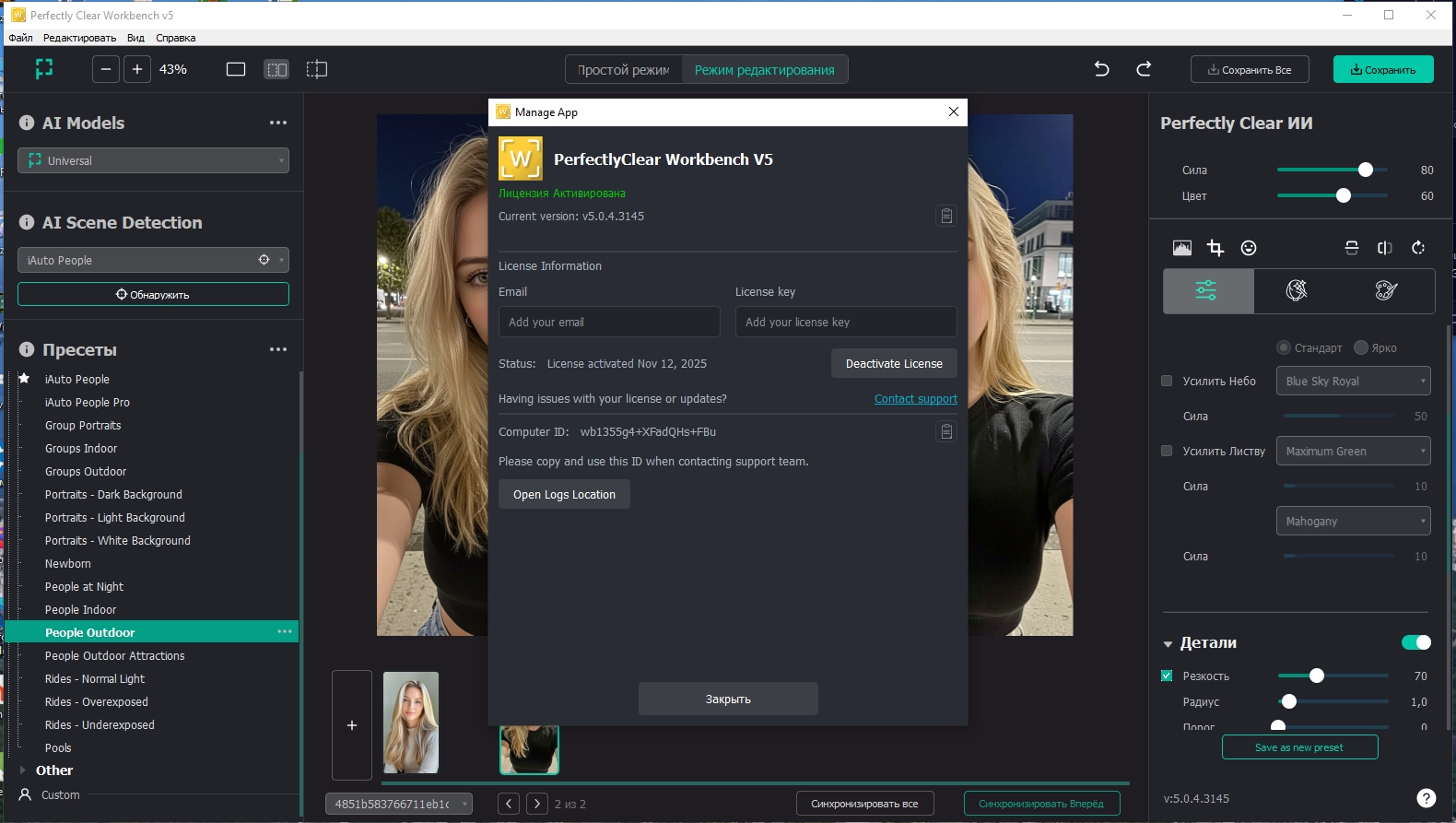Toggle before/after compare icon in right panel
1456x823 pixels.
(x=1384, y=248)
